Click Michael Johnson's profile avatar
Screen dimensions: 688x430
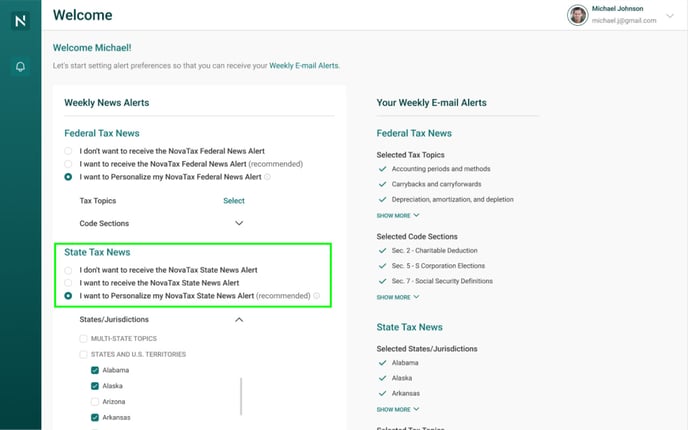pos(577,15)
